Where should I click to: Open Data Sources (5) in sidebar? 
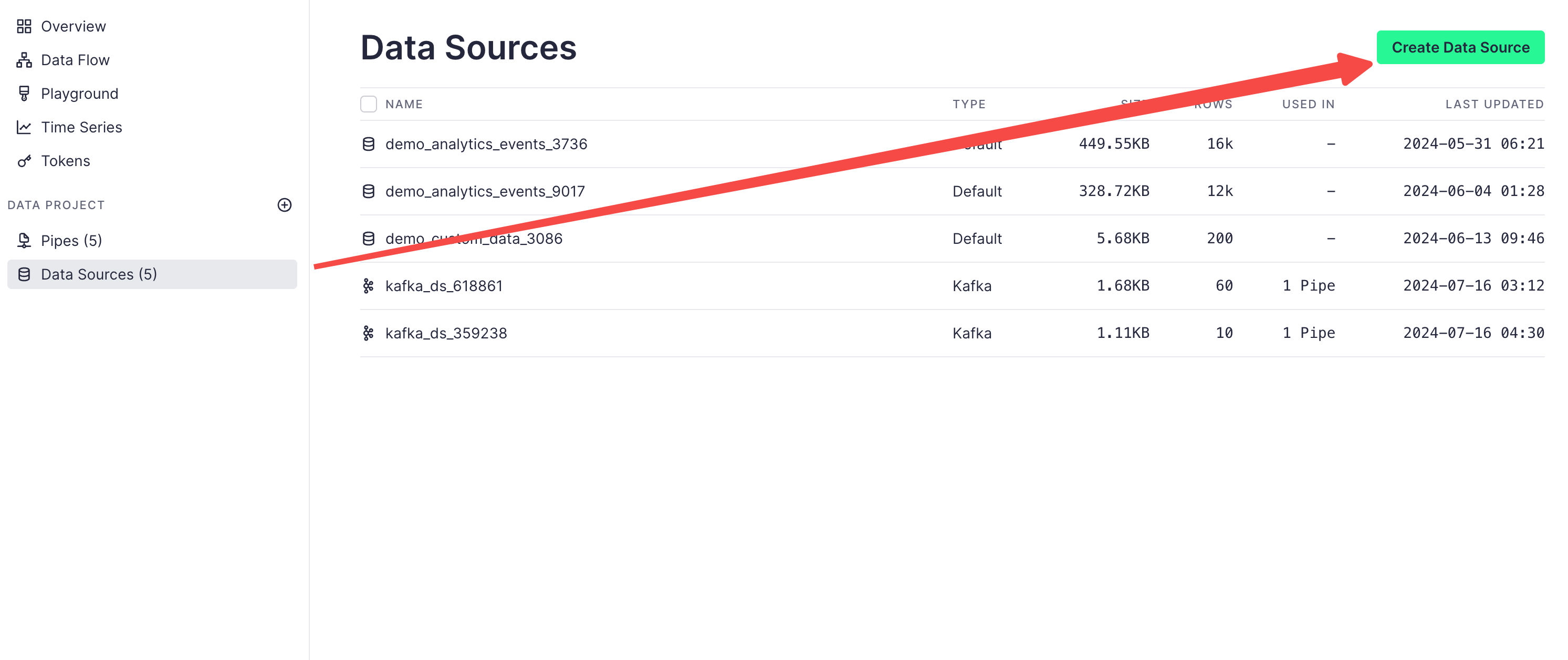point(99,275)
